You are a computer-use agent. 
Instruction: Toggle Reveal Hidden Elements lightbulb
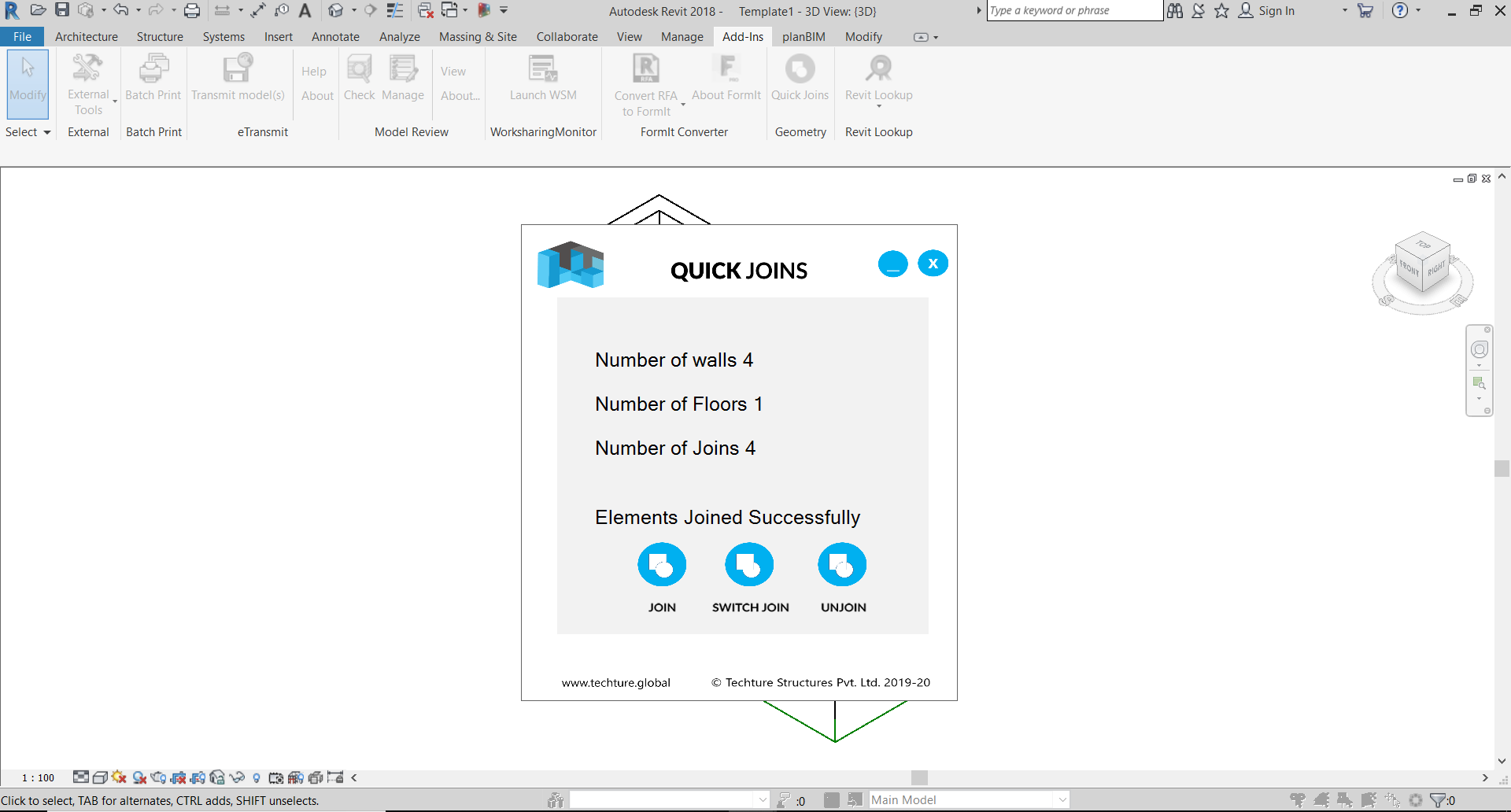tap(257, 778)
